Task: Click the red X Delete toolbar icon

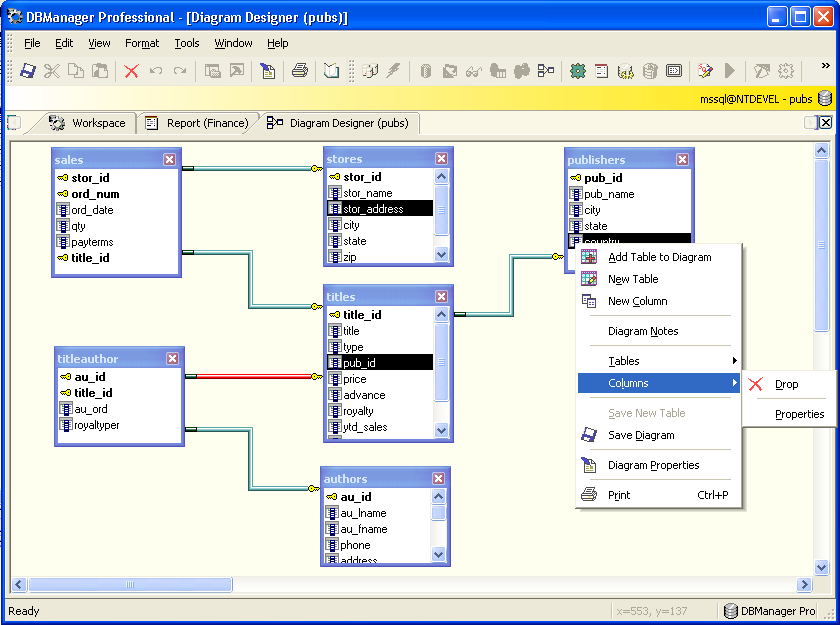Action: [x=131, y=71]
